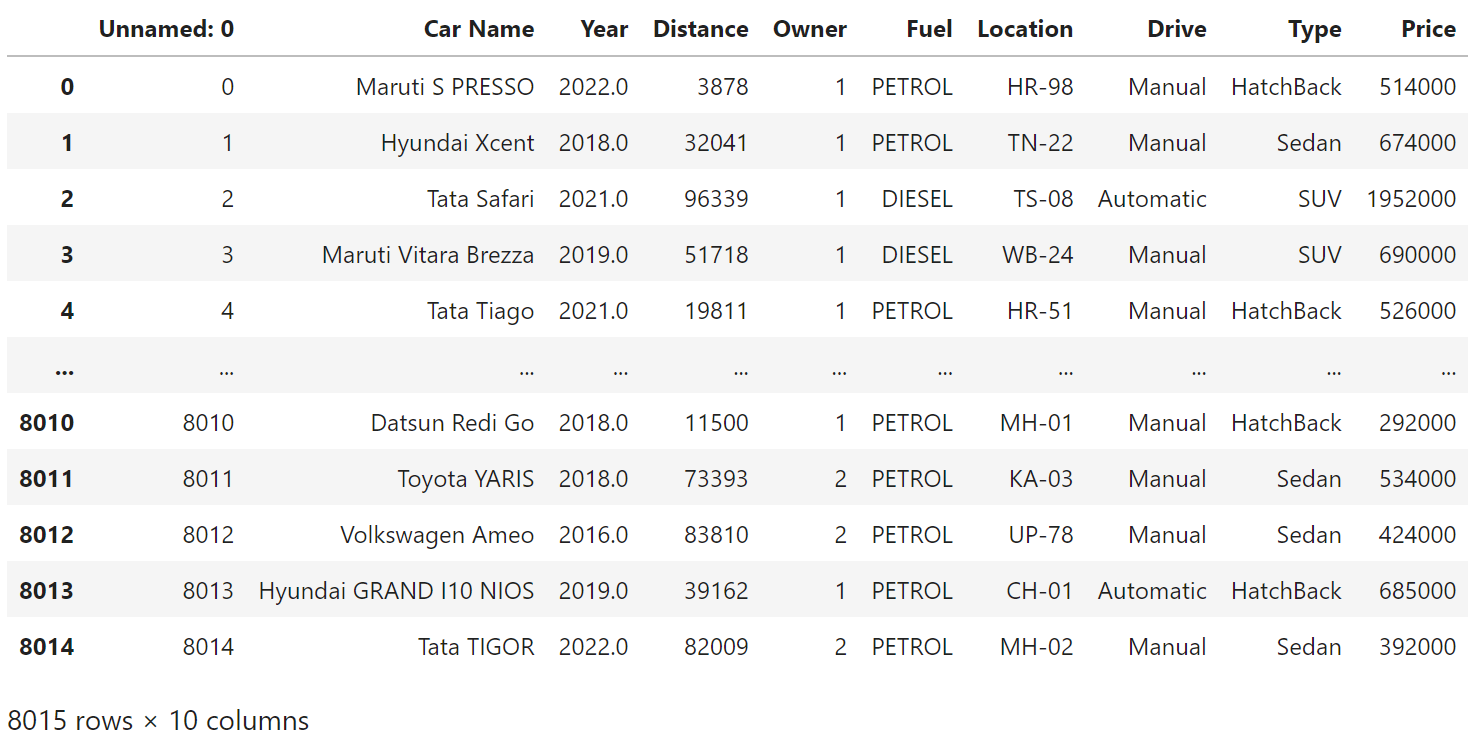
Task: Click the 'Location' column header
Action: [1025, 29]
